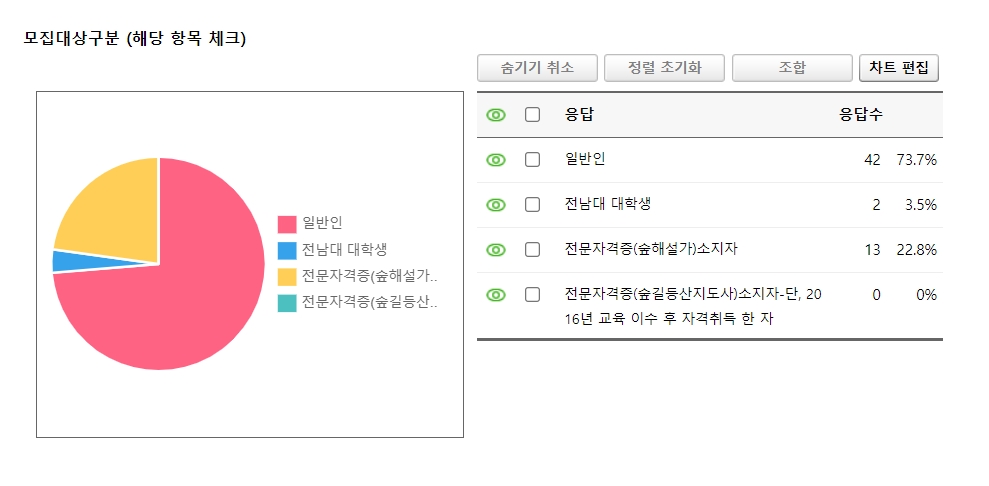989x486 pixels.
Task: Click eye icon for 전문자격증(숲해설가)소지자 row
Action: point(496,250)
